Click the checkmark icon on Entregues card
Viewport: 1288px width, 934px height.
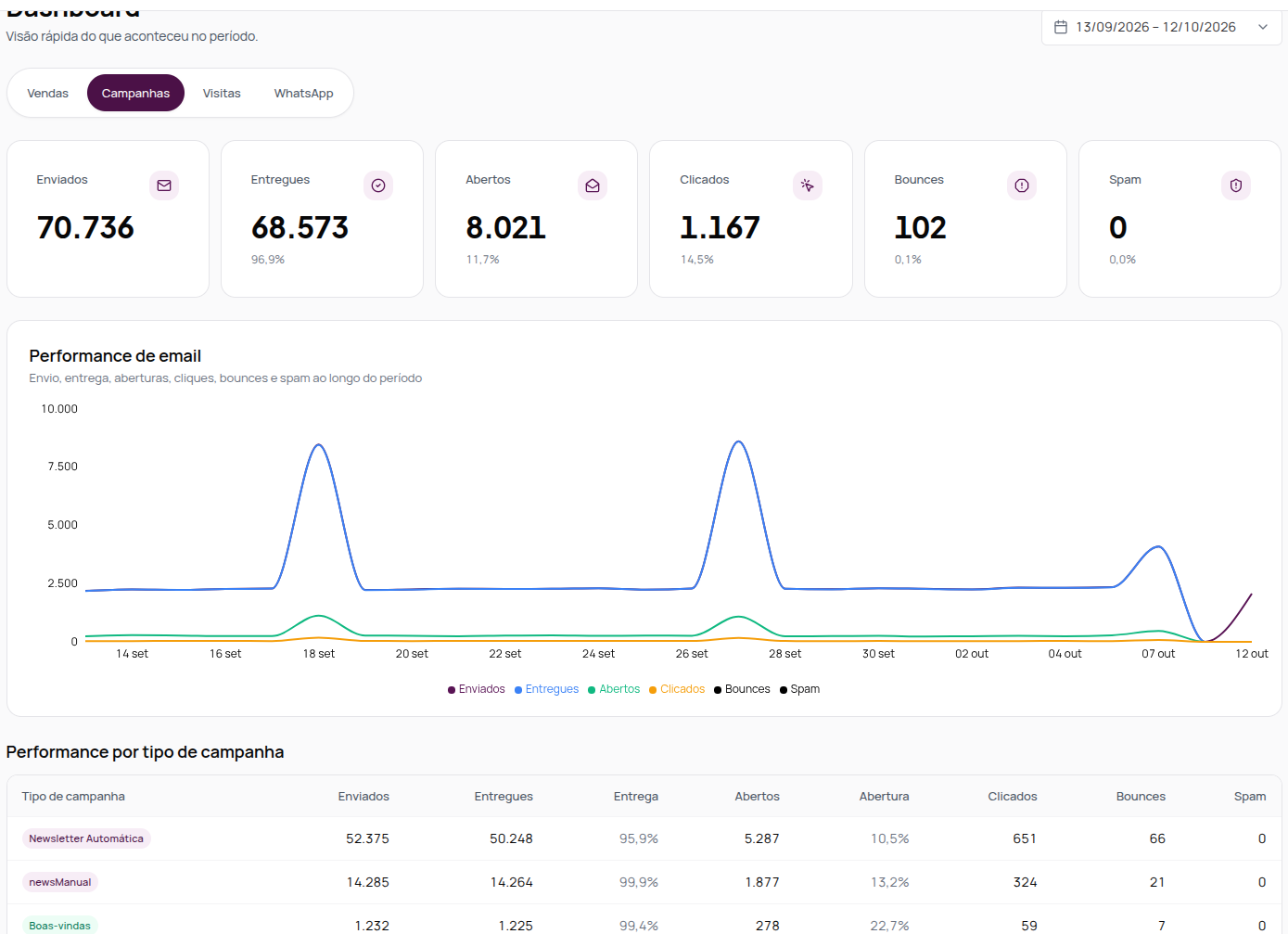[x=378, y=185]
